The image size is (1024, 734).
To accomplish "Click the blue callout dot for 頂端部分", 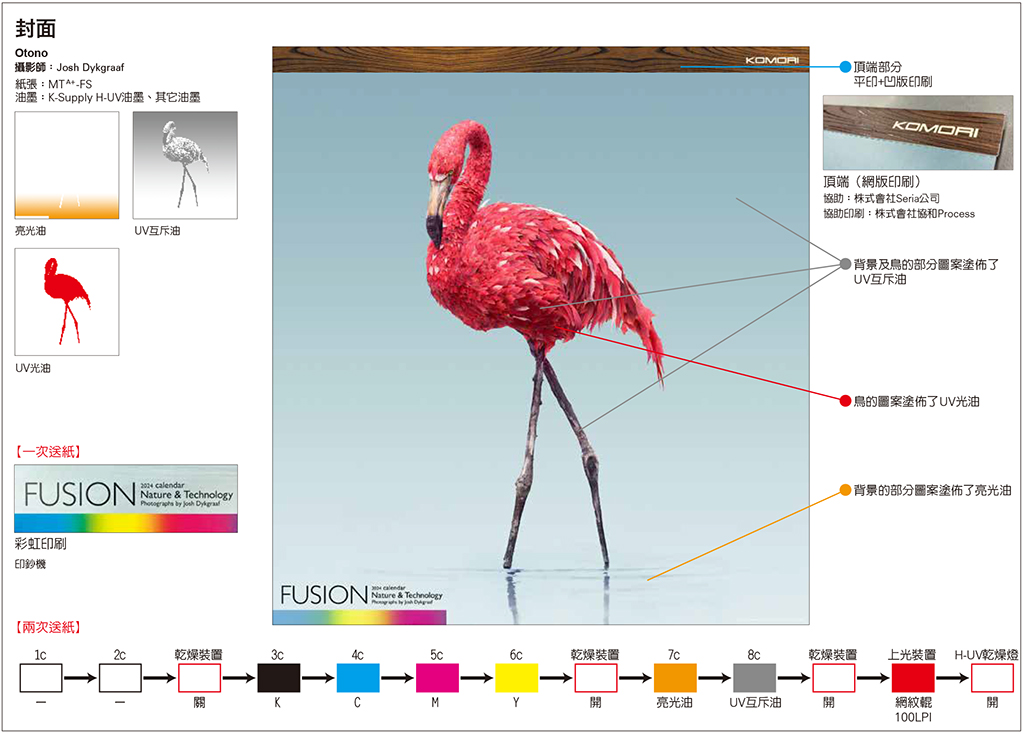I will click(x=845, y=67).
